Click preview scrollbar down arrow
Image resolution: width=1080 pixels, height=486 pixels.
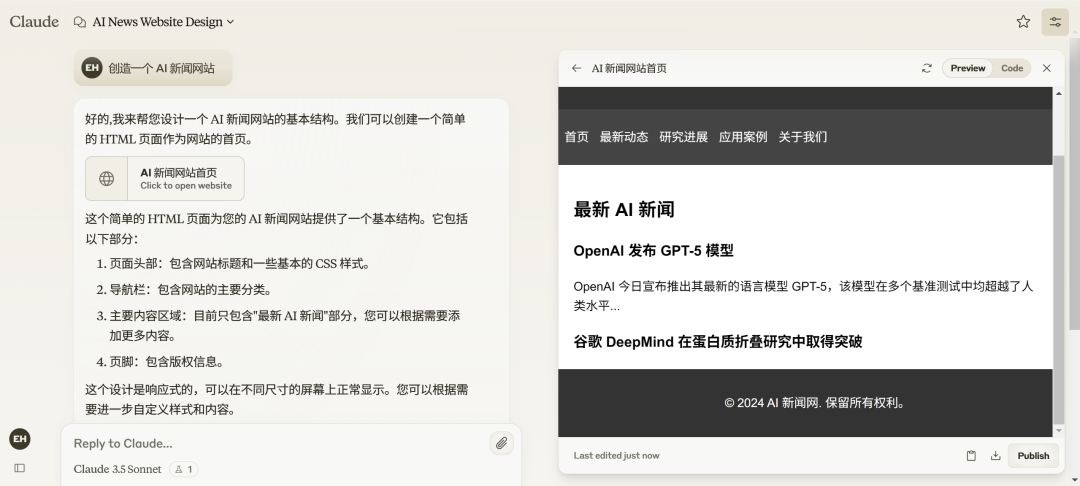[1059, 431]
